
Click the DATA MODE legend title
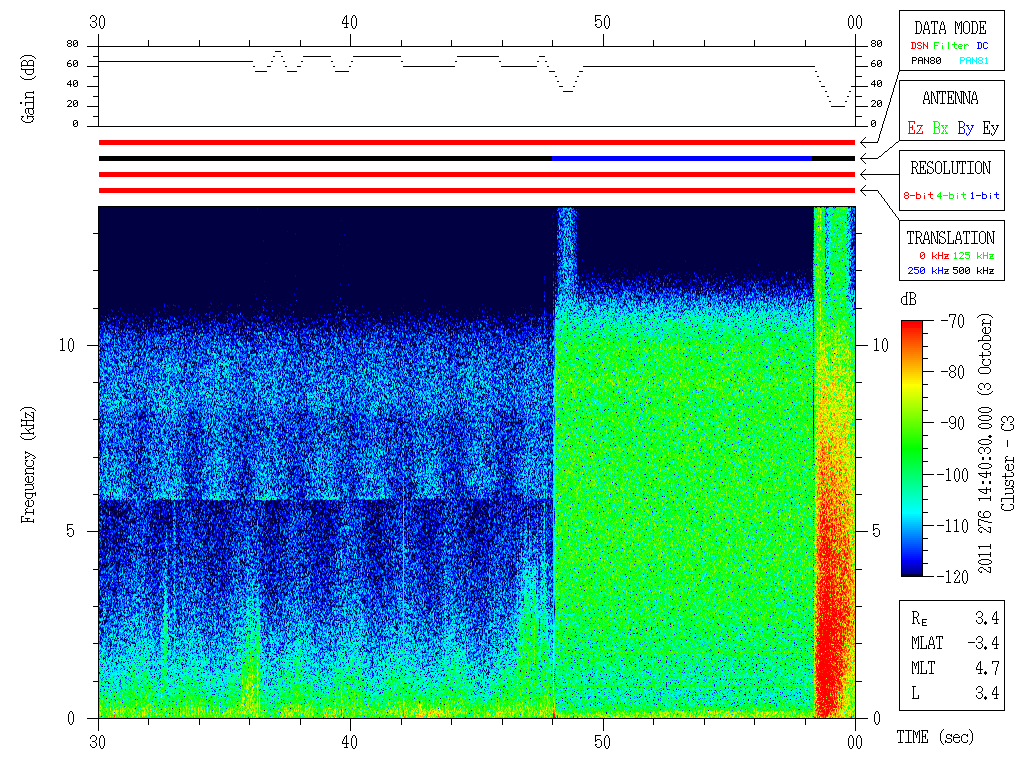950,28
